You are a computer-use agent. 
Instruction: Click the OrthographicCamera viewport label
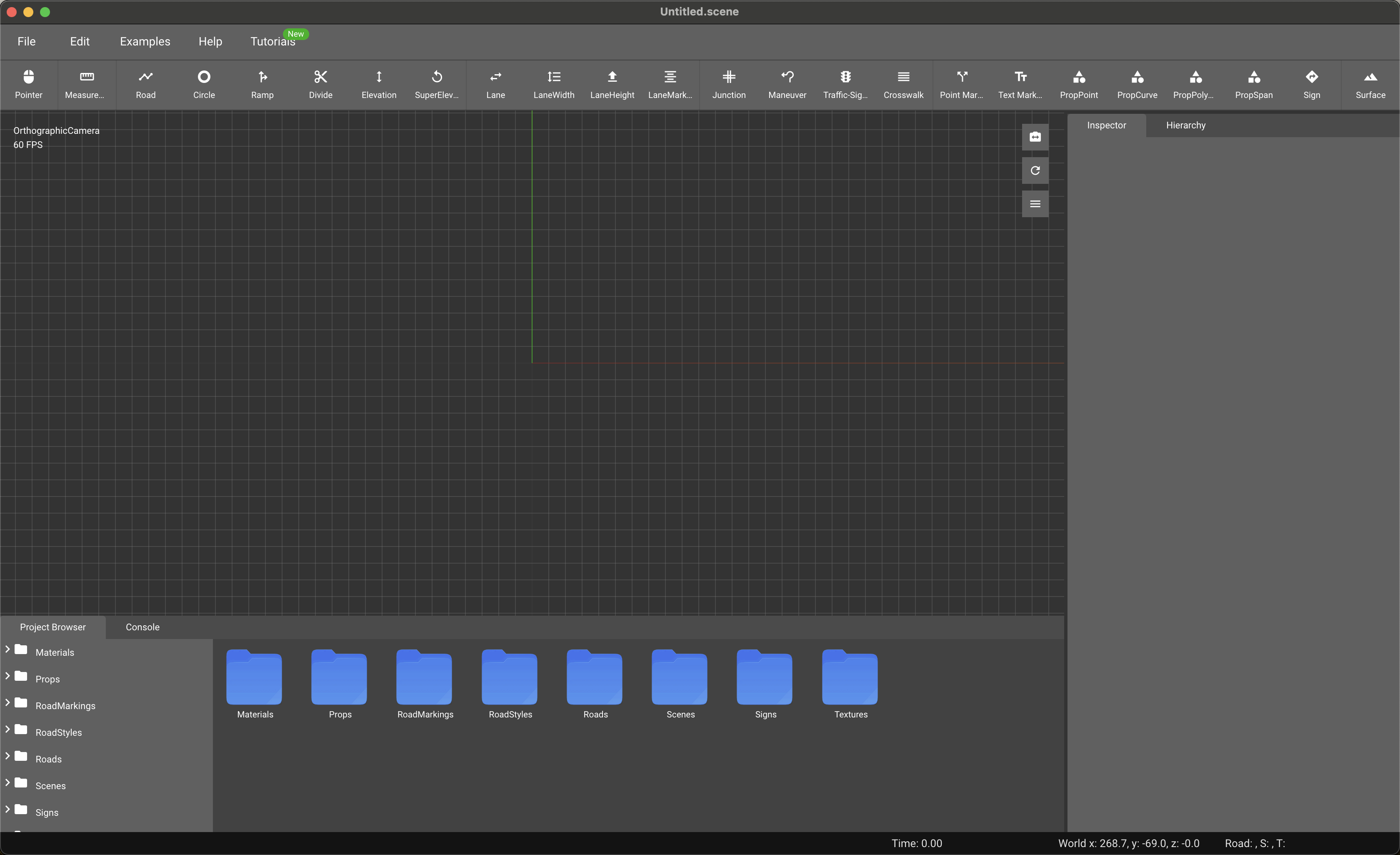tap(56, 131)
